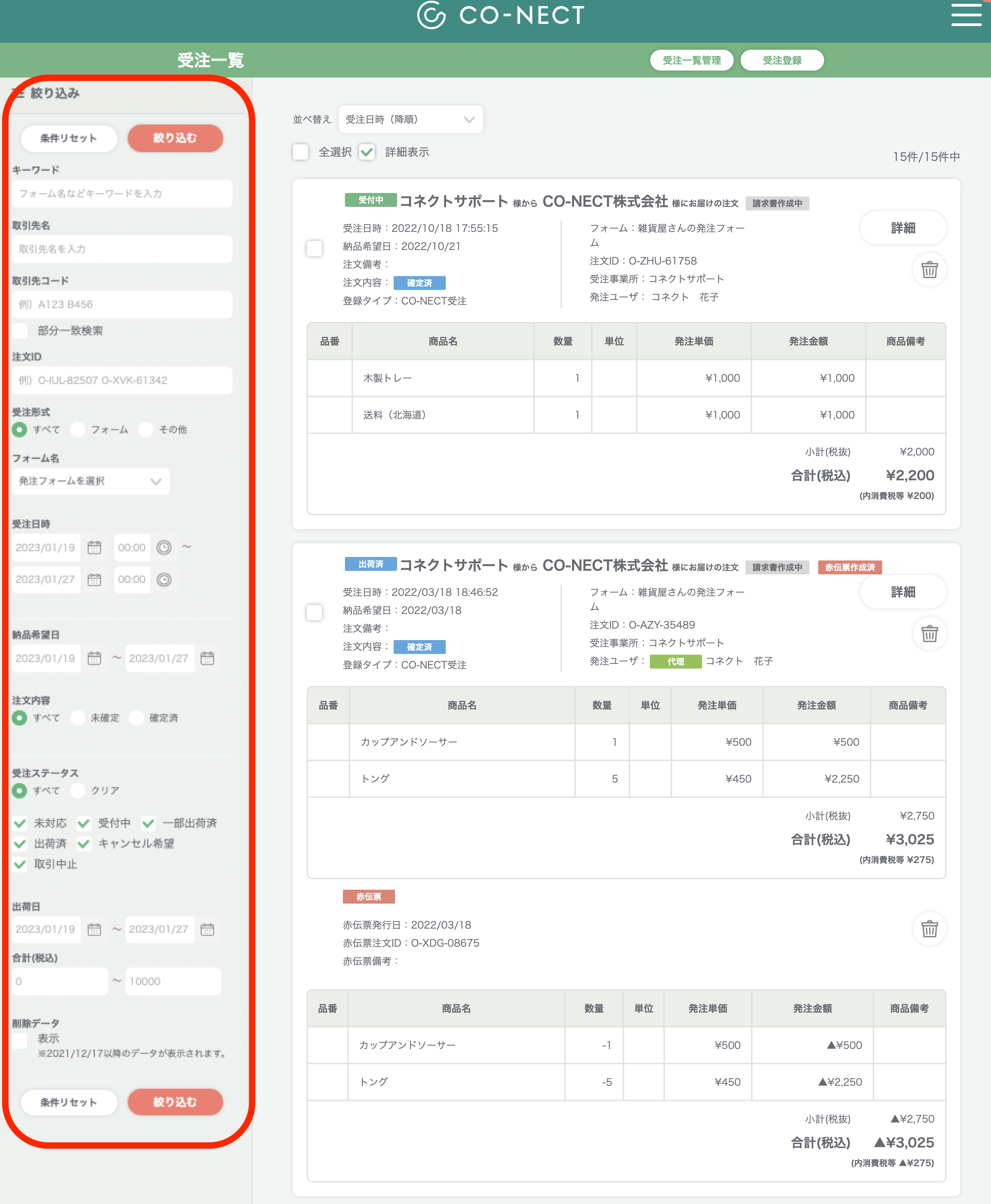Select すべて radio under 受注形式
Viewport: 991px width, 1204px height.
(20, 429)
